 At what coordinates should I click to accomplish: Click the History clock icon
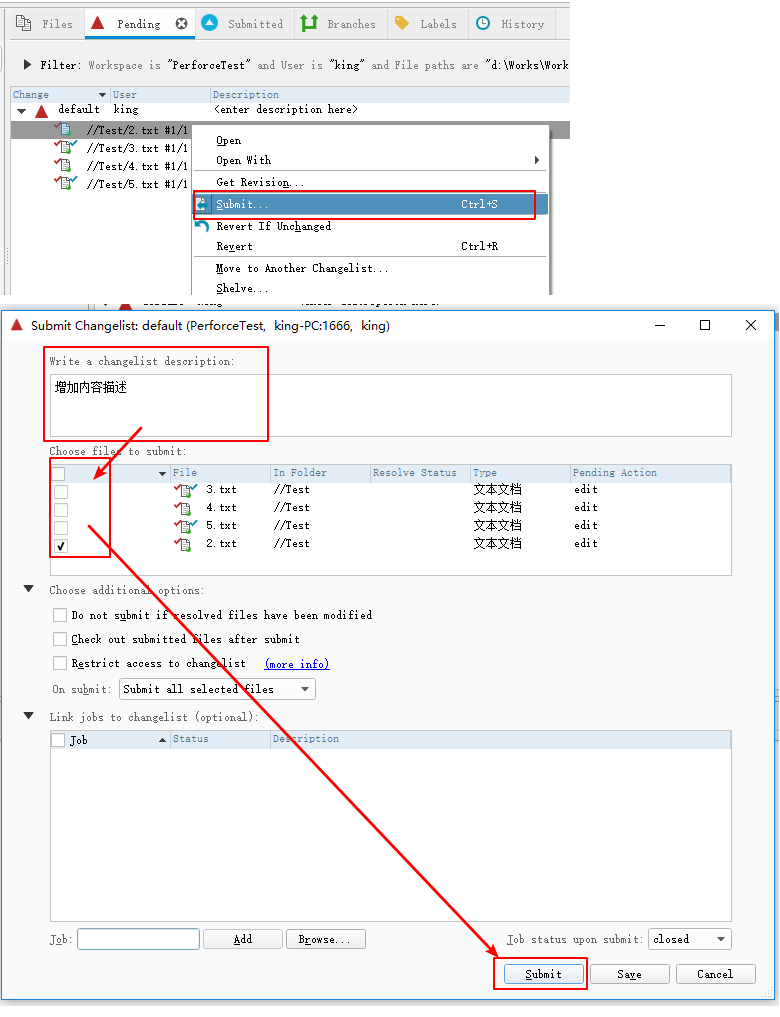point(483,23)
